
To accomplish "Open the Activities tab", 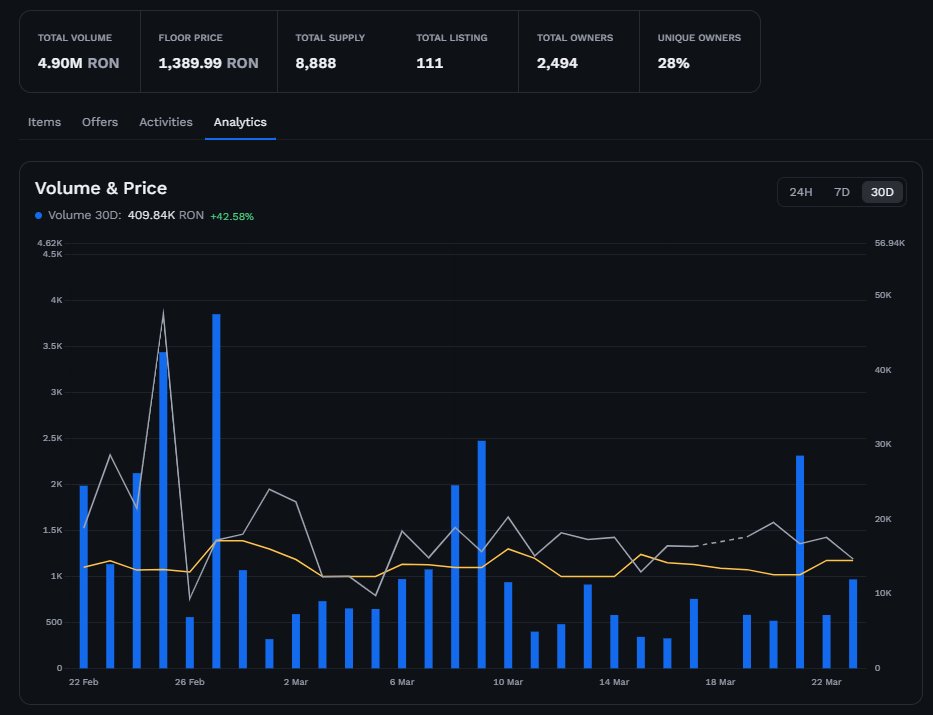I will pyautogui.click(x=166, y=122).
